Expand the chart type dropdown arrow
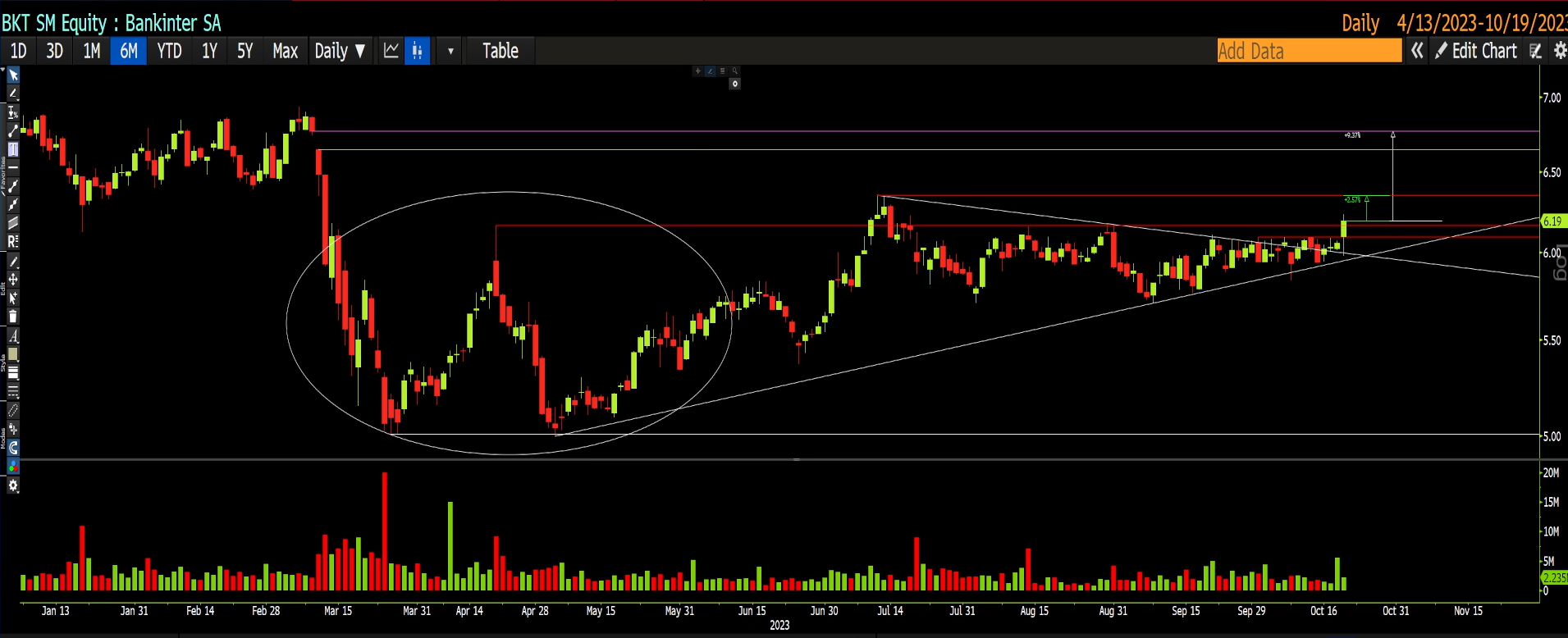Viewport: 1568px width, 638px height. 450,51
